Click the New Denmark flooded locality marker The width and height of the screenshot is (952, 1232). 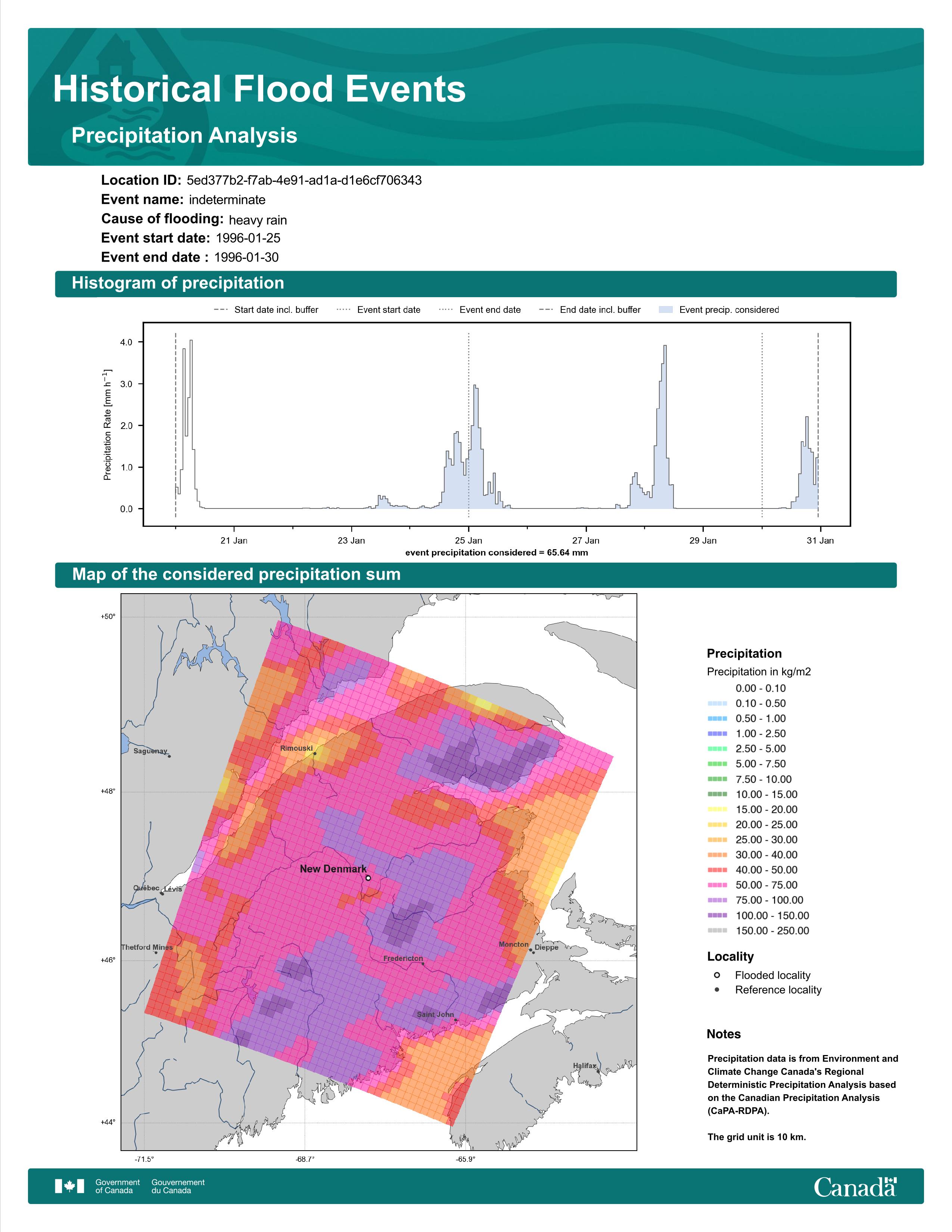[368, 878]
